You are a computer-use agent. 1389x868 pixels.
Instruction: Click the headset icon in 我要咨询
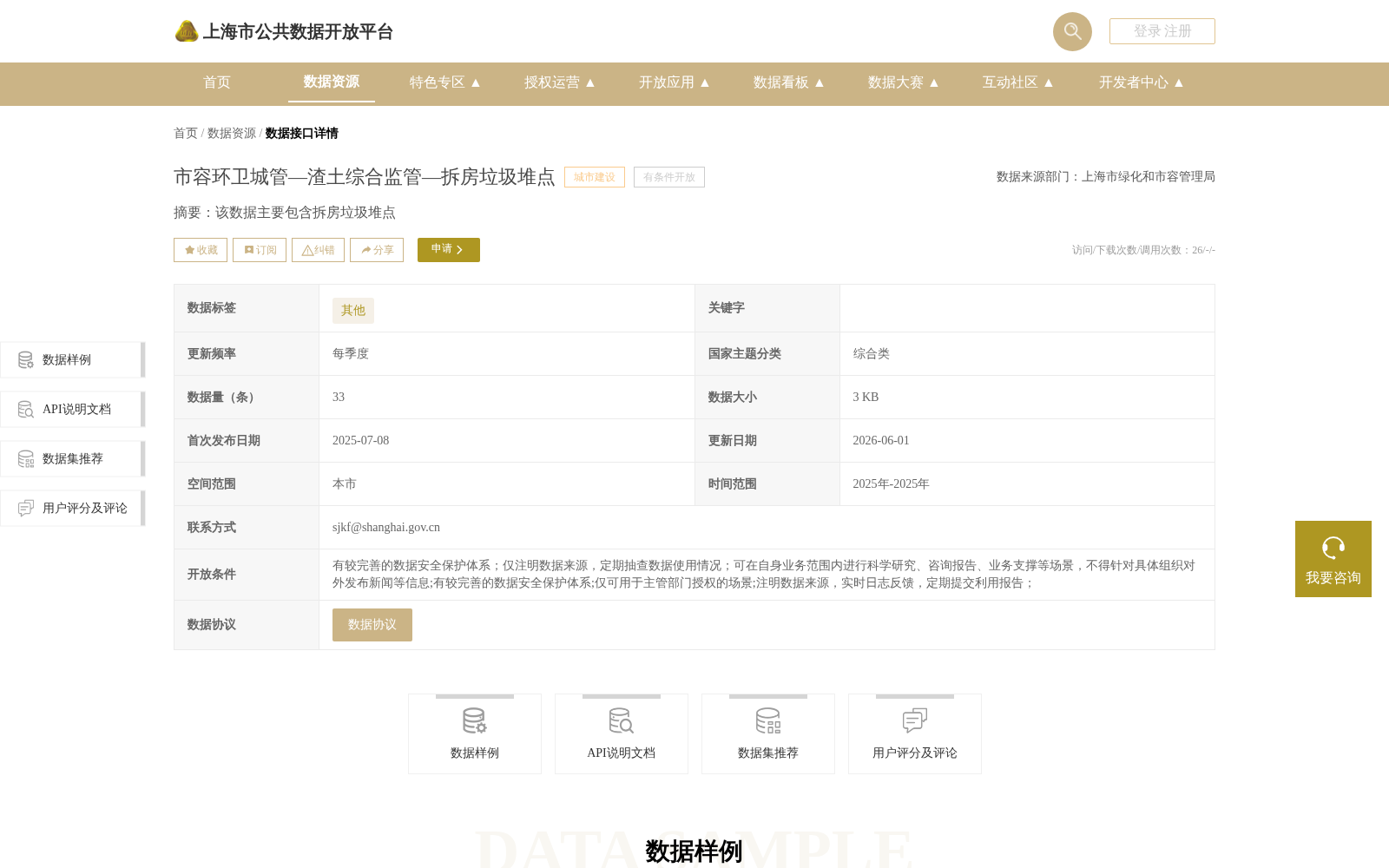[1333, 548]
